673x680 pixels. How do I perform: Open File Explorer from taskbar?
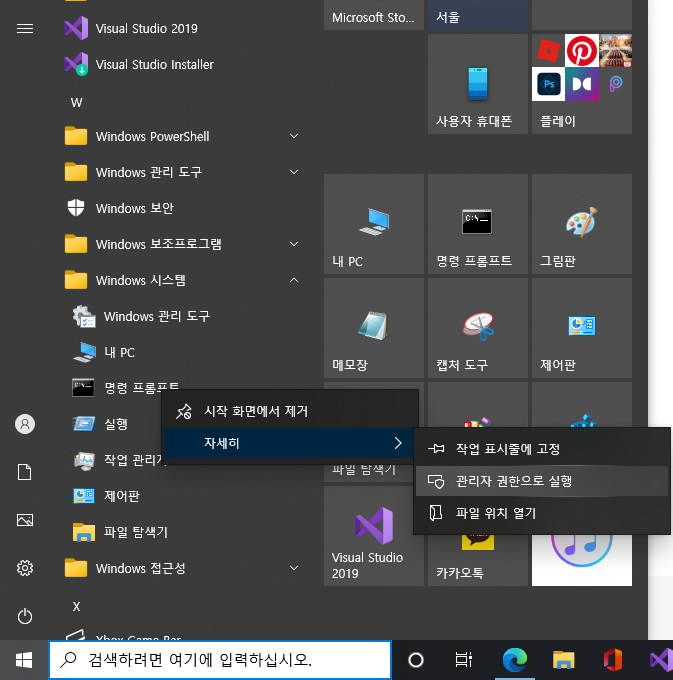point(564,660)
